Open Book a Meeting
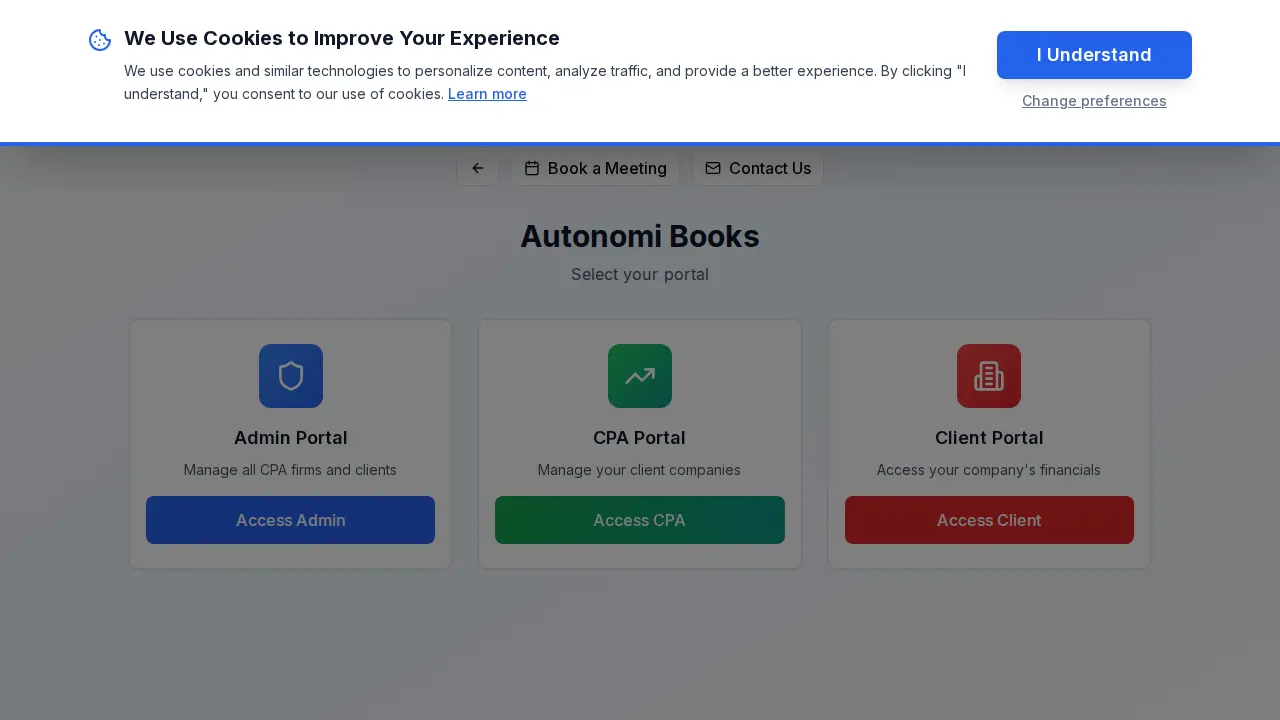 point(595,168)
